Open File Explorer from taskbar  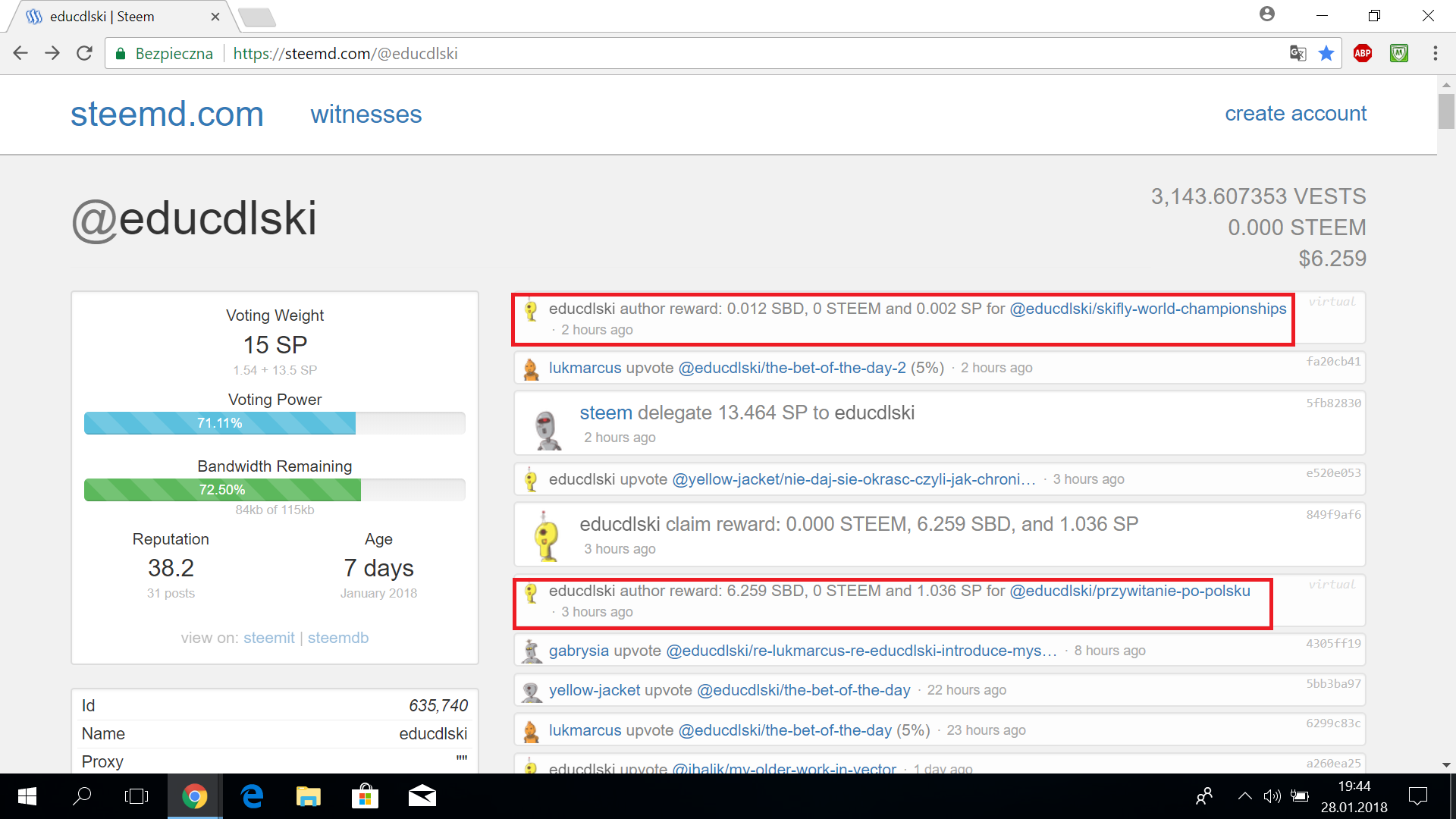(x=308, y=796)
